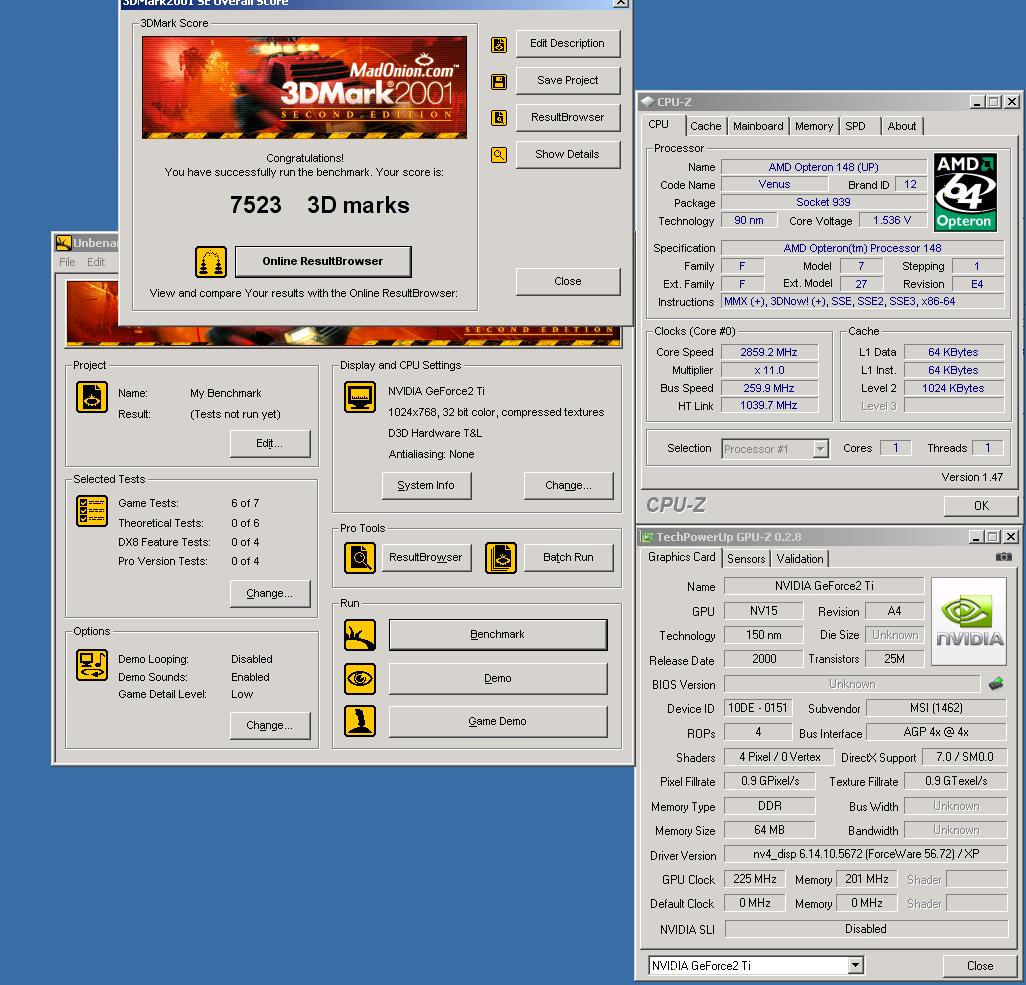The image size is (1026, 985).
Task: Click the Pro Tools ResultBrowser button
Action: [426, 557]
